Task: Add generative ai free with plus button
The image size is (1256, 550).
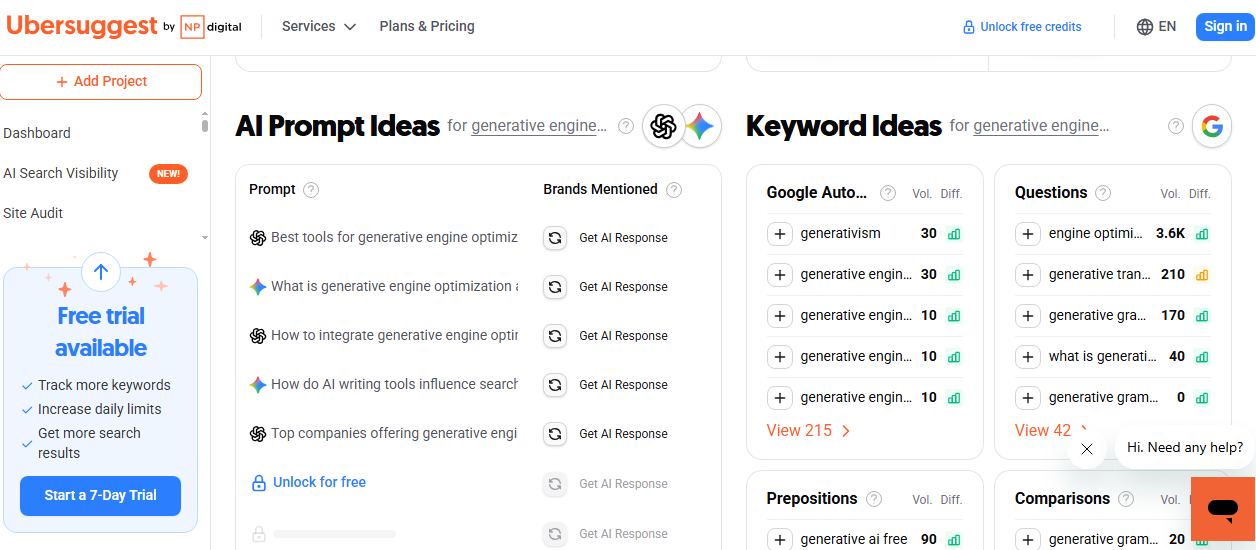Action: tap(780, 539)
